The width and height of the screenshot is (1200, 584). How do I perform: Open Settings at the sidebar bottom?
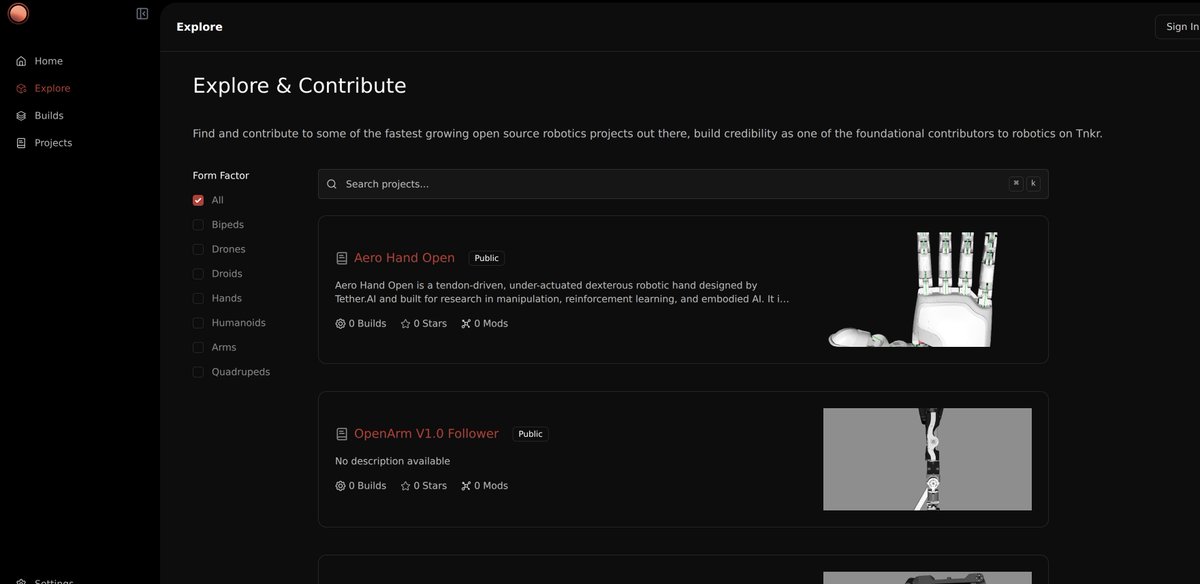(52, 580)
